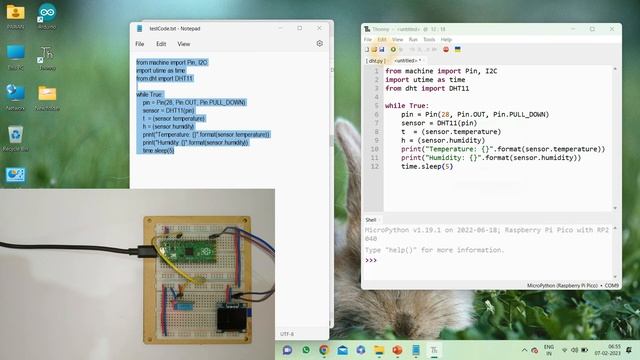Screen dimensions: 640x360
Task: Click the UTF-8 encoding in Notepad status bar
Action: click(287, 334)
